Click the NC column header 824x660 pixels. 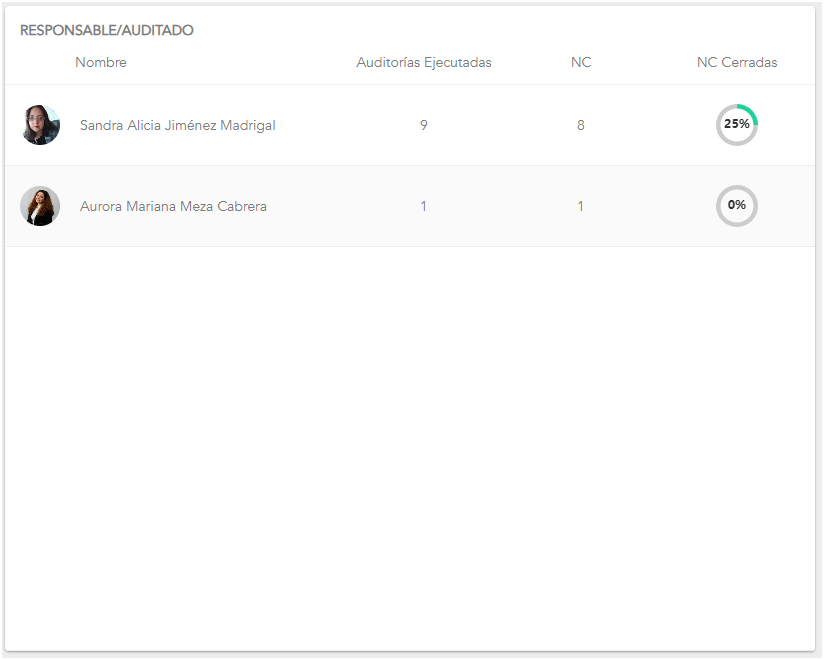tap(581, 62)
